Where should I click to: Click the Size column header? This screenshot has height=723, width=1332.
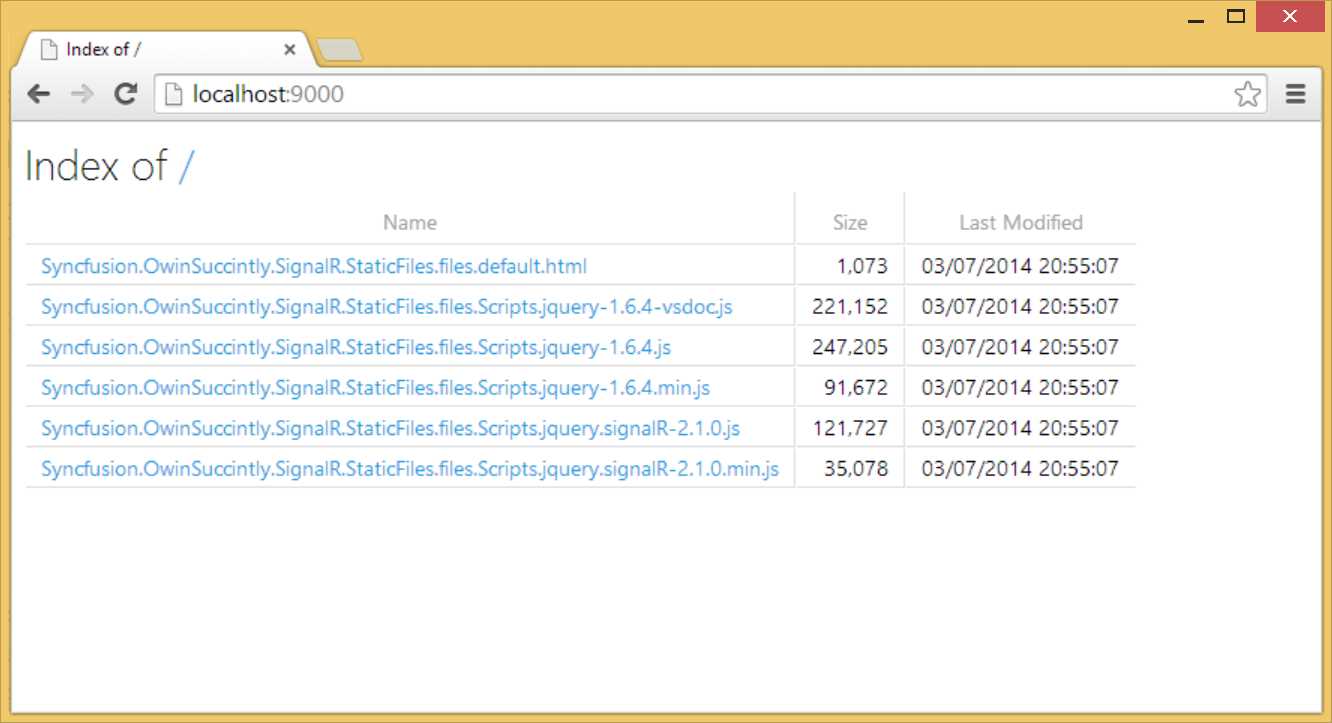tap(850, 222)
